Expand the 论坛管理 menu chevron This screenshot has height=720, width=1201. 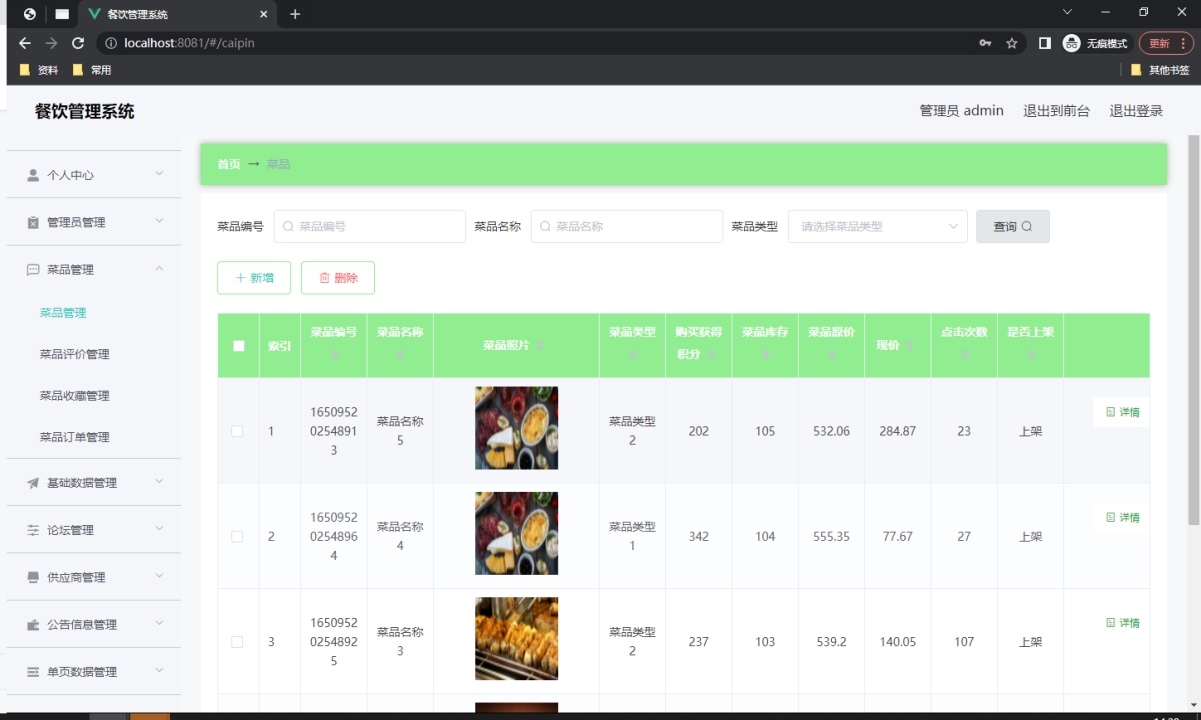159,529
